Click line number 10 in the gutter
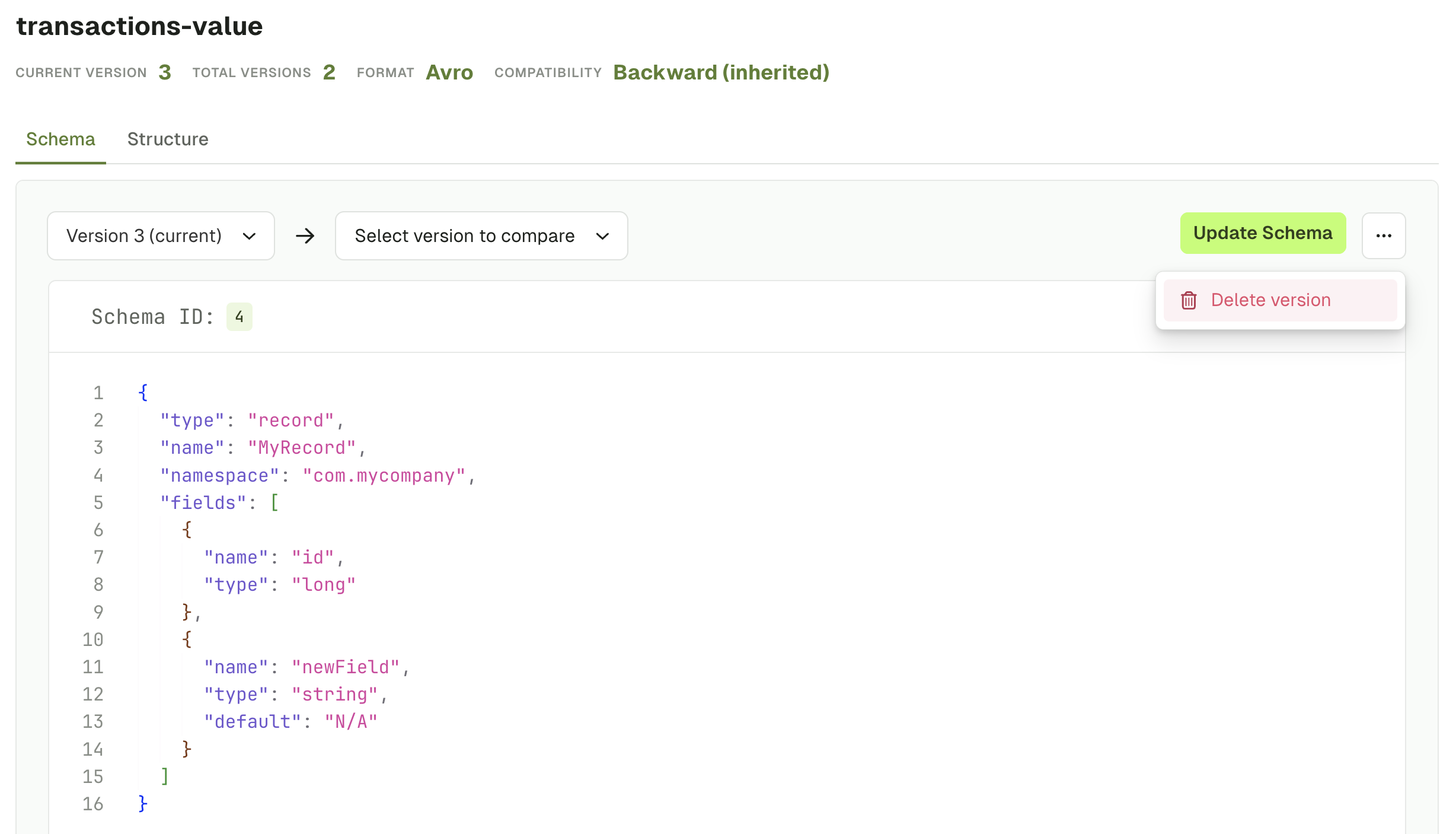The image size is (1456, 834). click(x=93, y=640)
